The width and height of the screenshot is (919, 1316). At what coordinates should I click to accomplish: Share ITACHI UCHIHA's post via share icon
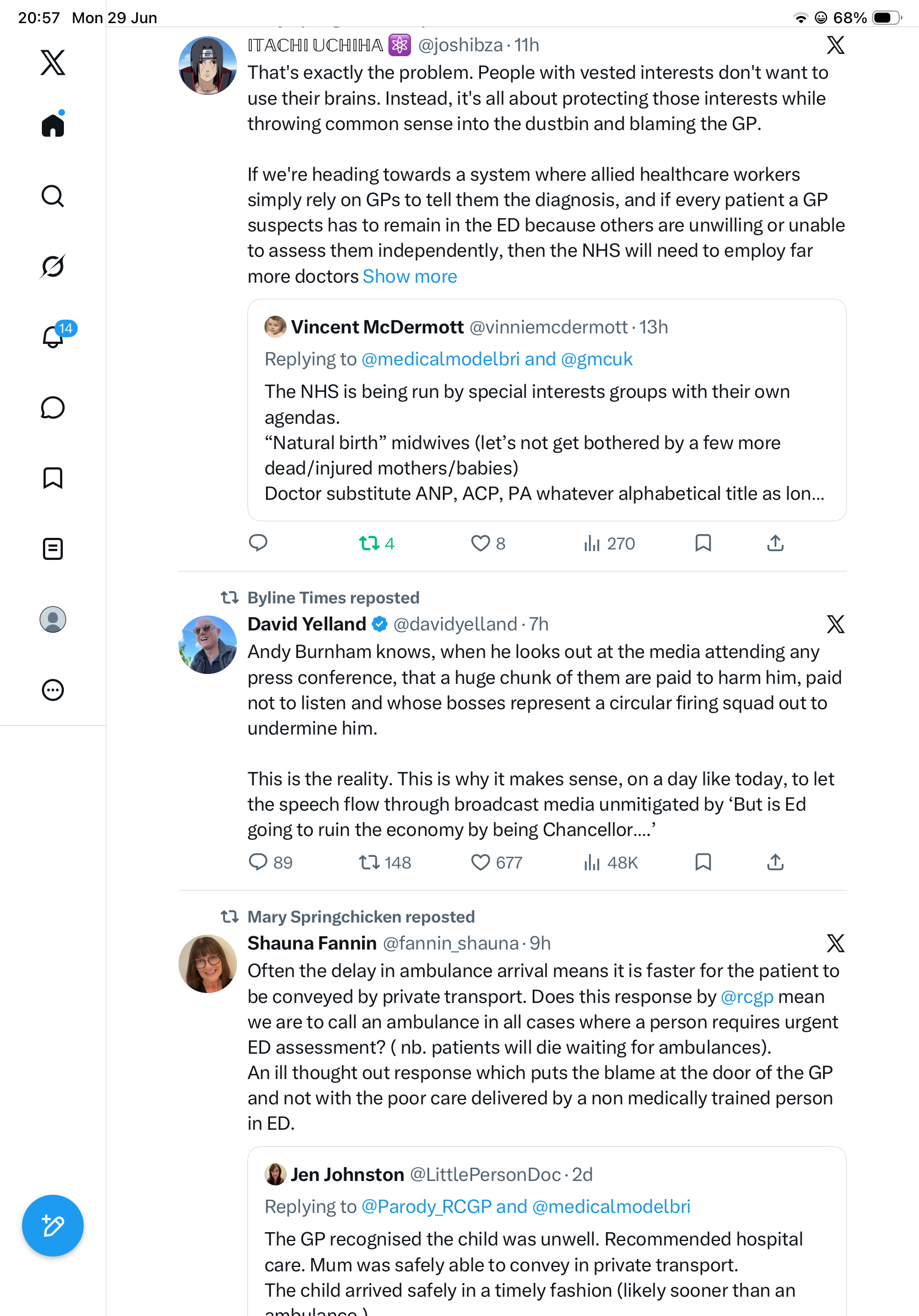click(x=775, y=543)
